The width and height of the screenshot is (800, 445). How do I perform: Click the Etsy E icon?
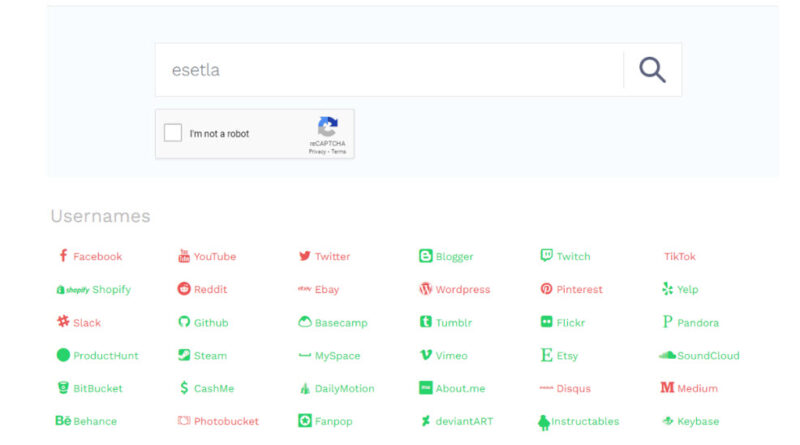(546, 355)
